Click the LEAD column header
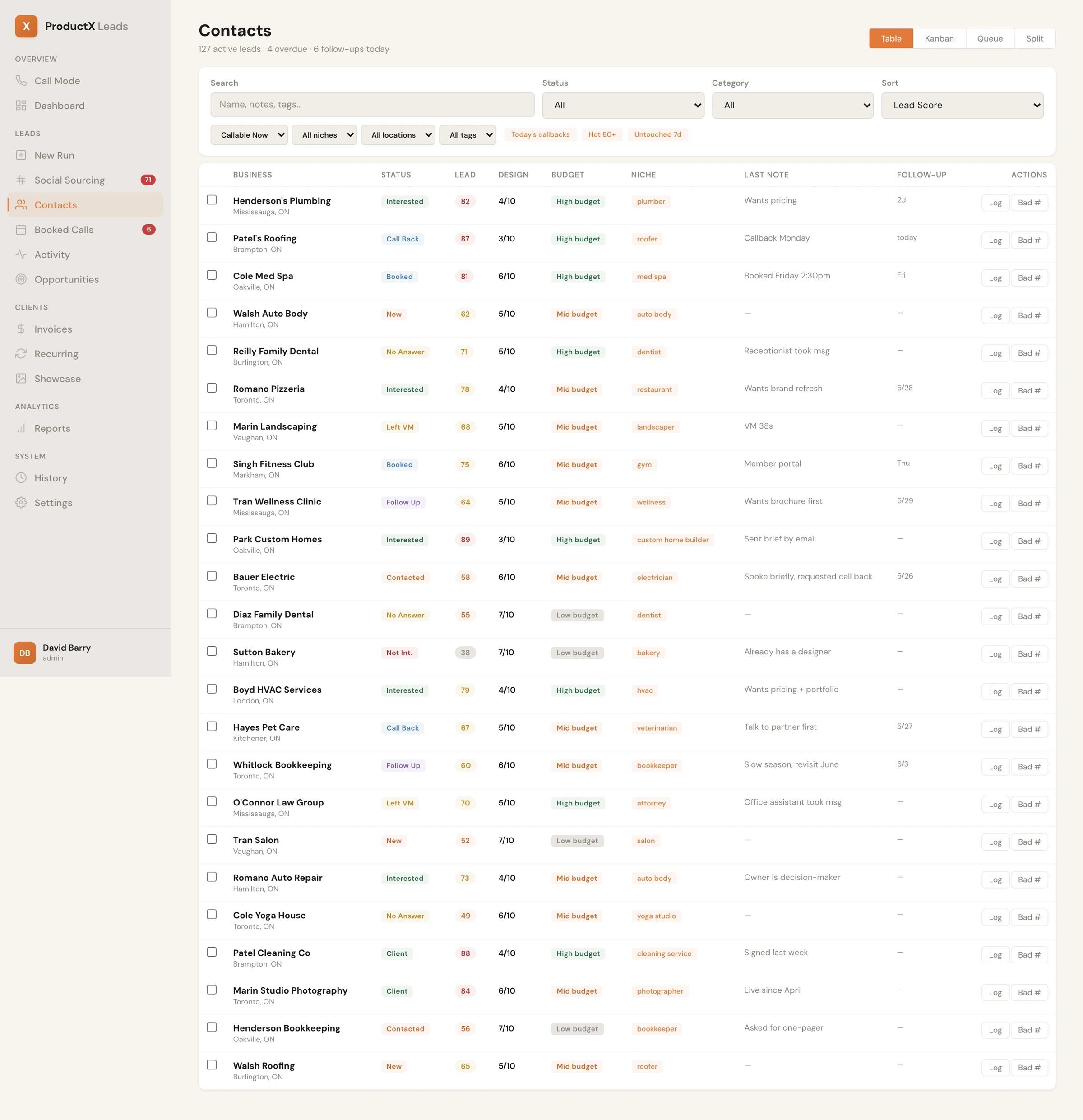This screenshot has width=1083, height=1120. coord(465,175)
